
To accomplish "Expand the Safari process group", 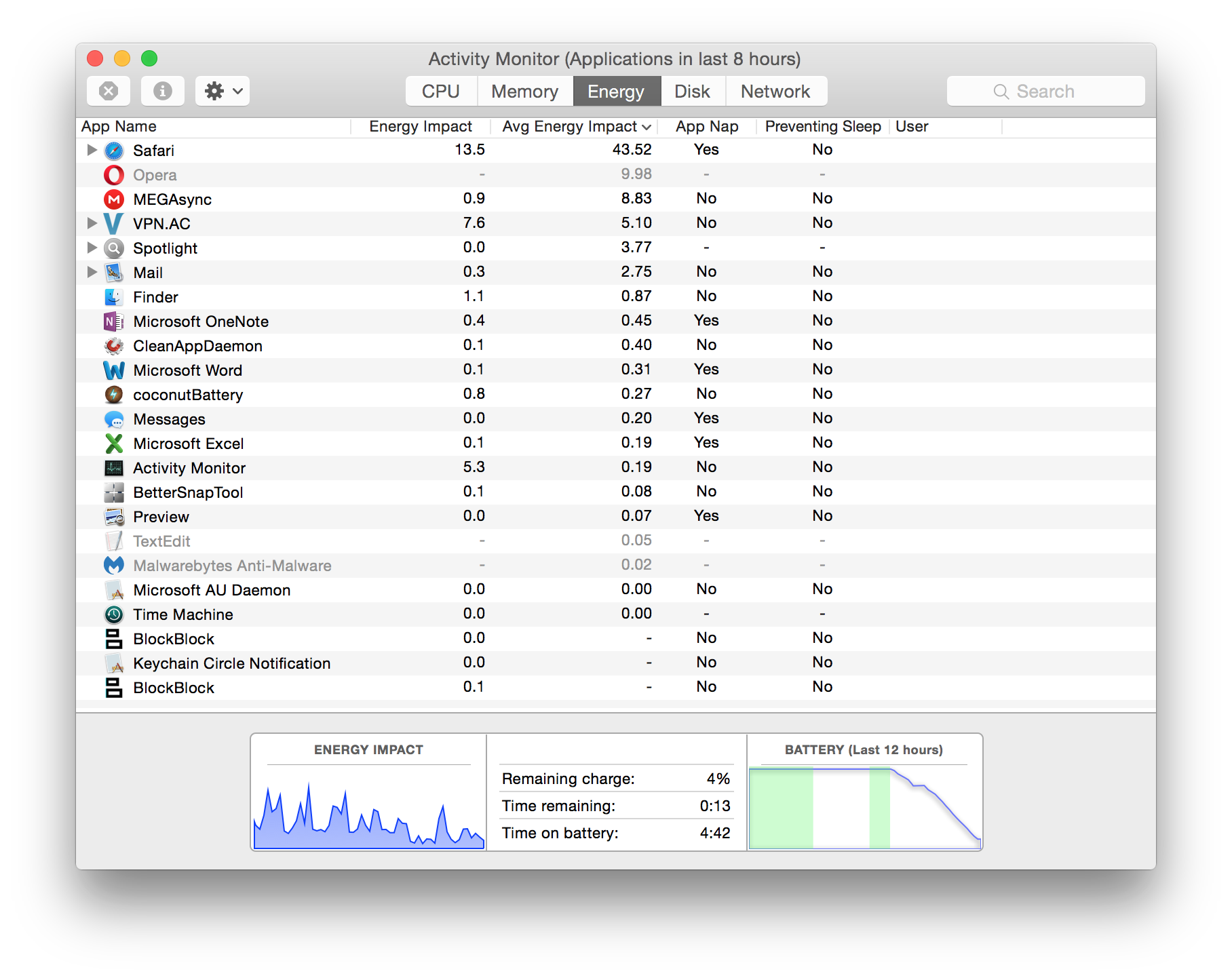I will pos(92,150).
